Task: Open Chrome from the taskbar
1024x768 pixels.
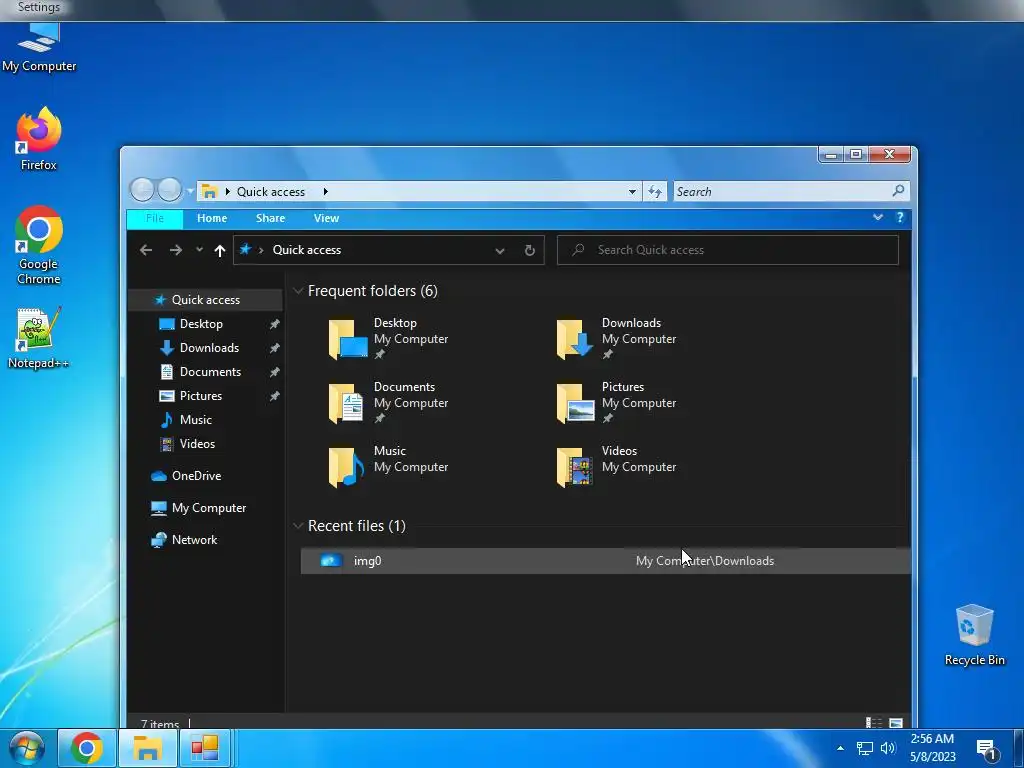Action: point(87,748)
